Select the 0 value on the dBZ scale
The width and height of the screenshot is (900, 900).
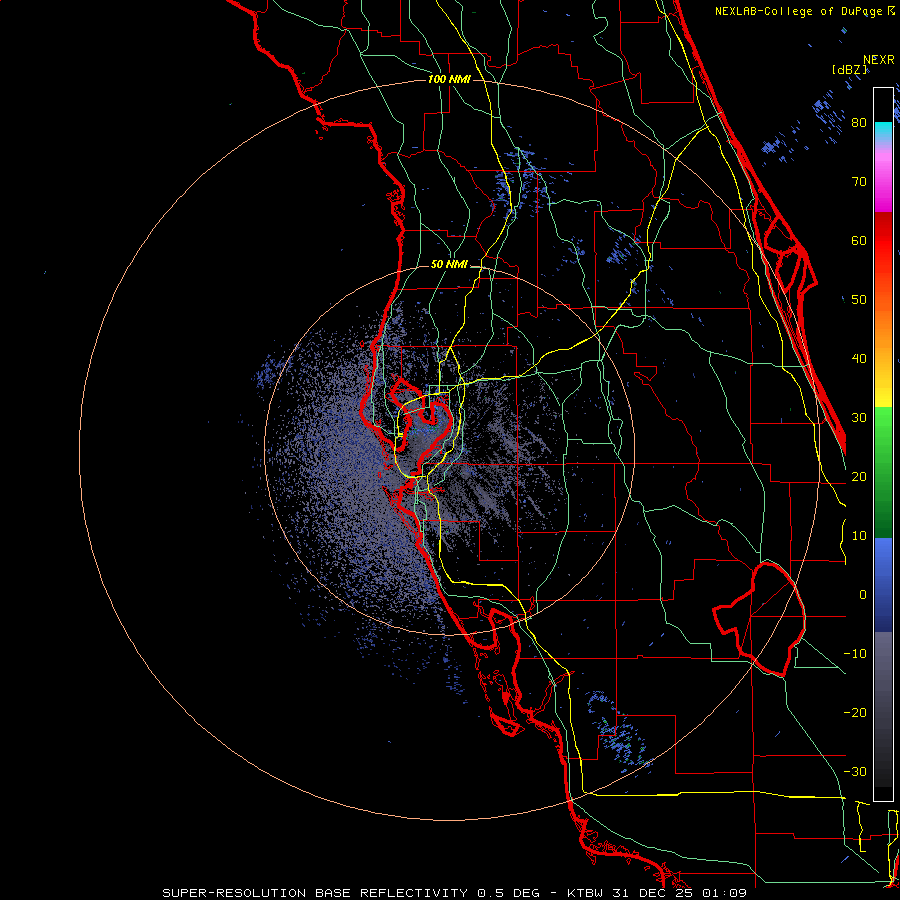click(x=862, y=595)
